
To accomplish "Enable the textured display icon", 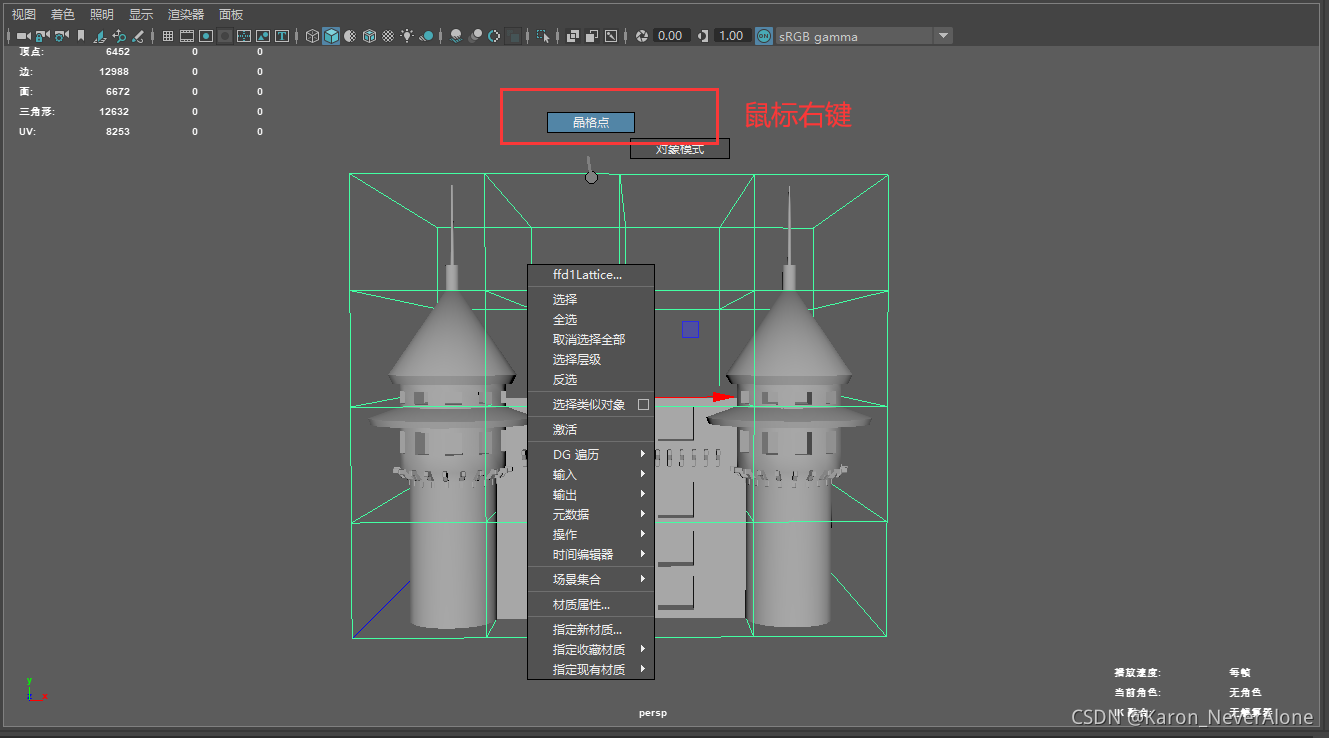I will pyautogui.click(x=388, y=36).
